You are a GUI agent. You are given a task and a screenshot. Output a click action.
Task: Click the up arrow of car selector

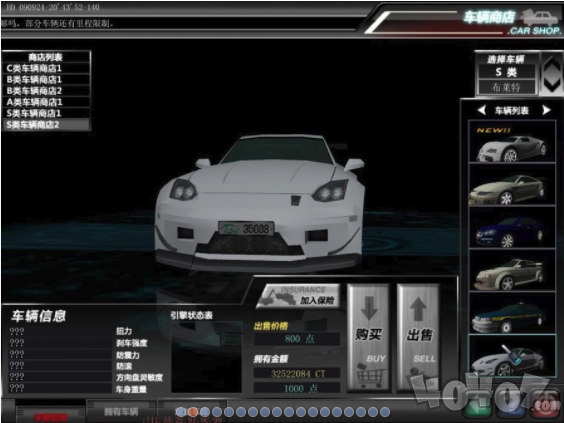pos(551,64)
